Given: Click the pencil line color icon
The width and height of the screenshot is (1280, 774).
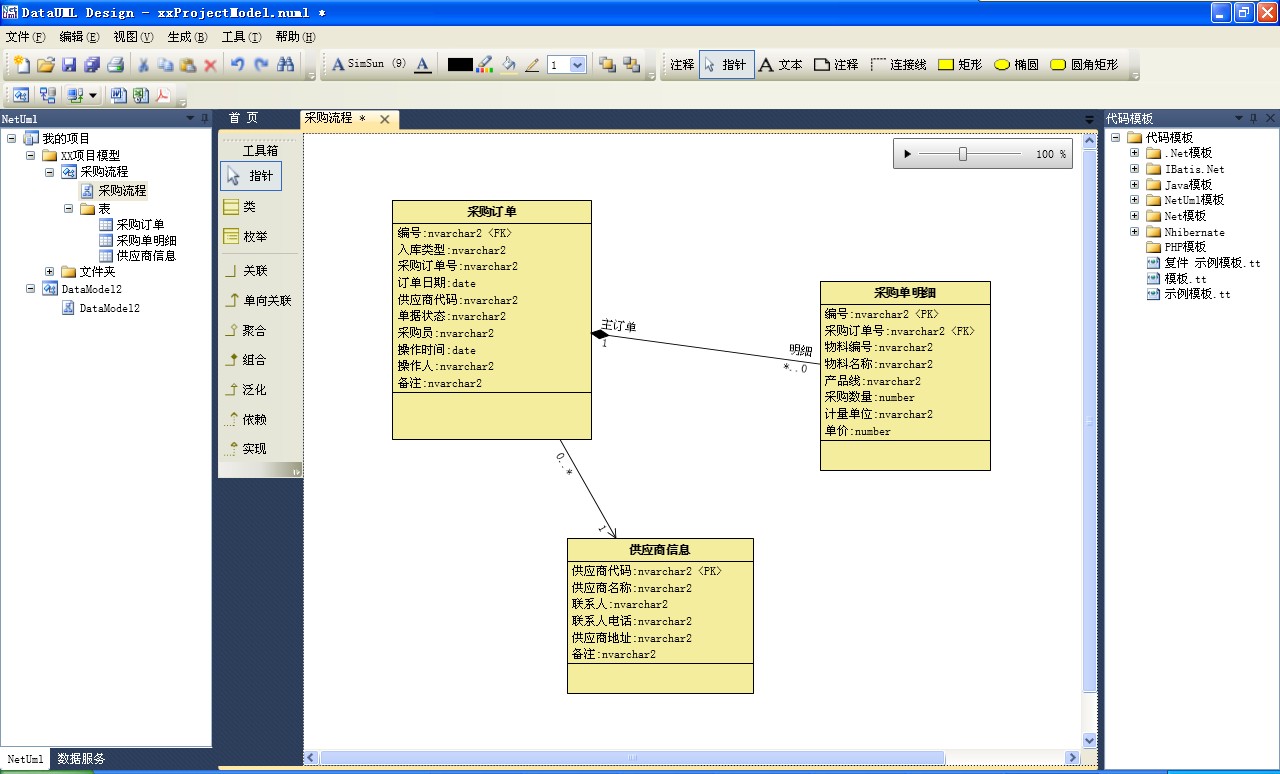Looking at the screenshot, I should pos(532,65).
